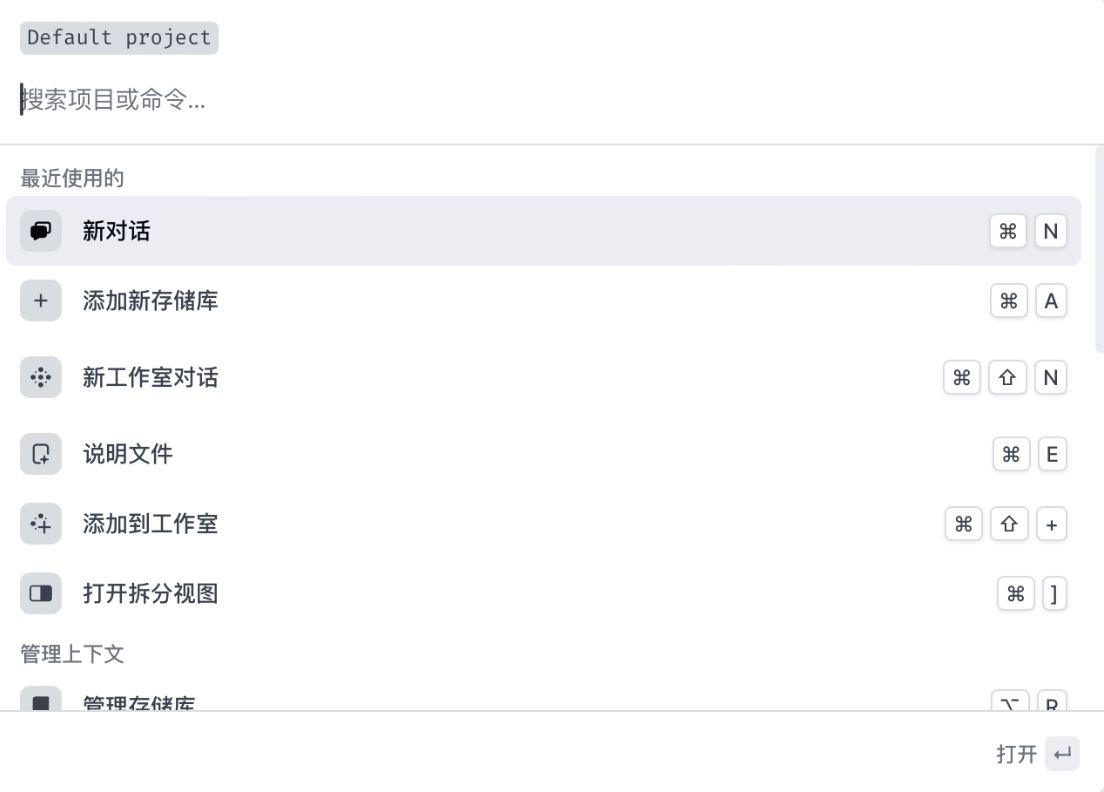1104x792 pixels.
Task: Click the plus icon for 添加新存储库
Action: [x=41, y=300]
